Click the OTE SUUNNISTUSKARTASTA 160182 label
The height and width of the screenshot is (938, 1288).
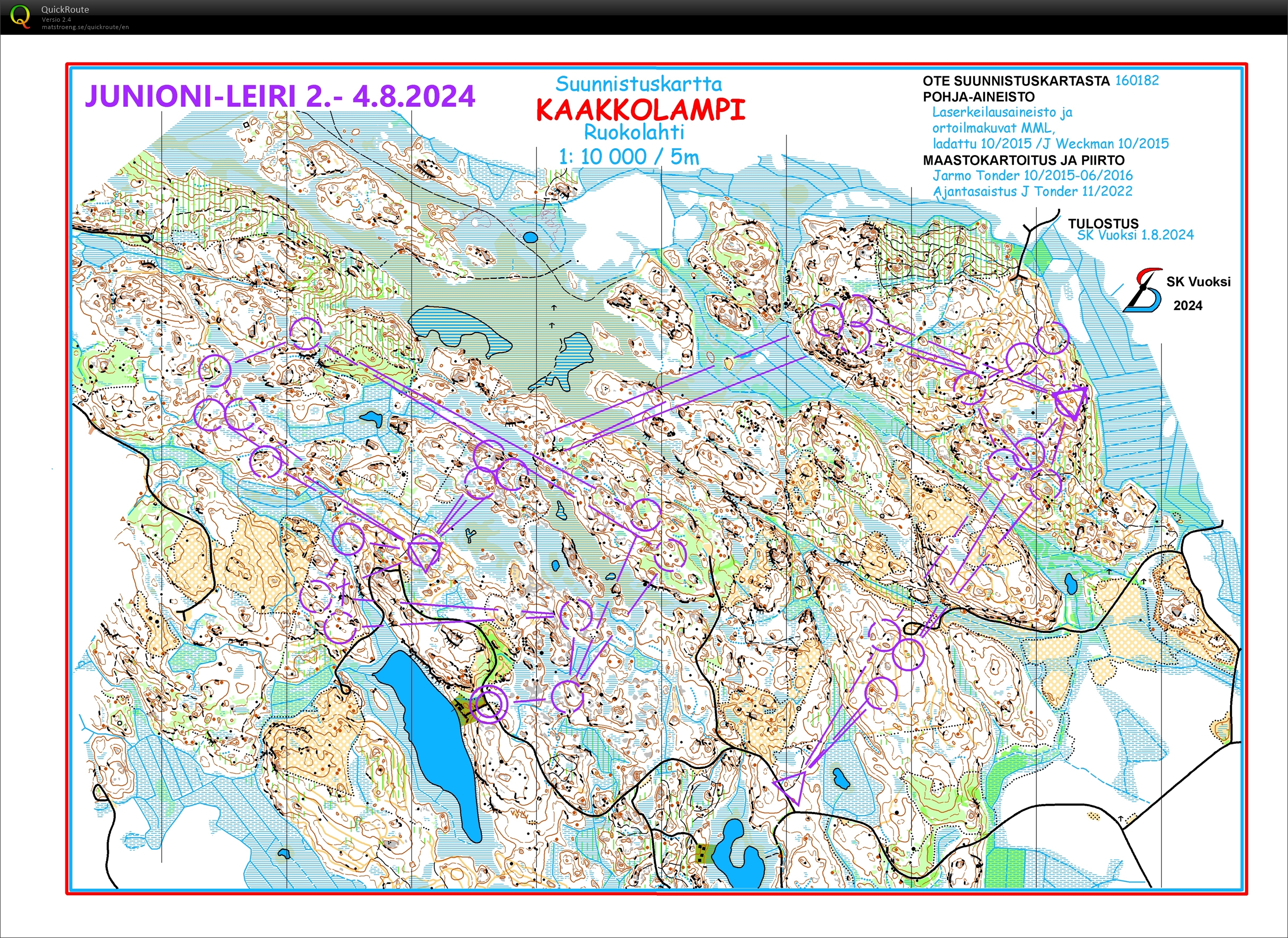(x=1038, y=80)
